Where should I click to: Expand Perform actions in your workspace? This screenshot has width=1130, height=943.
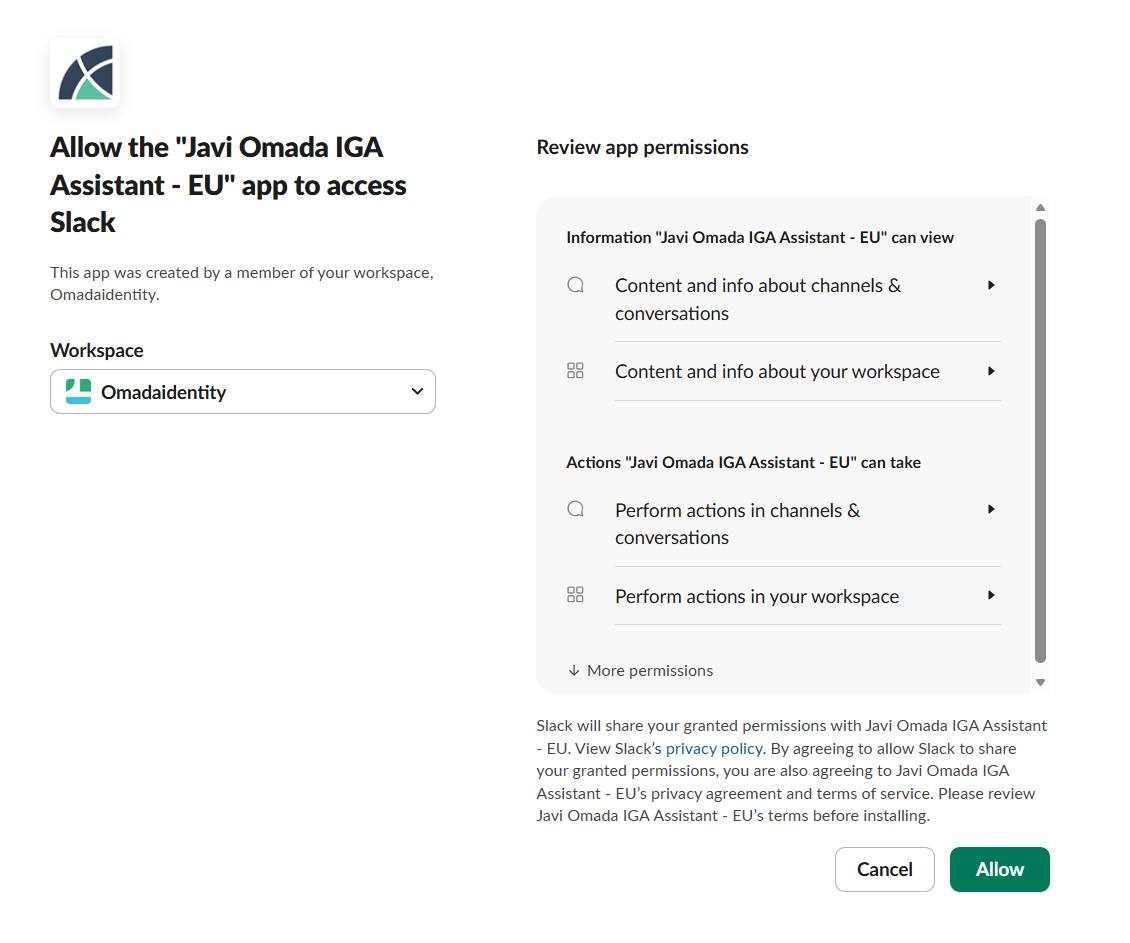coord(991,594)
